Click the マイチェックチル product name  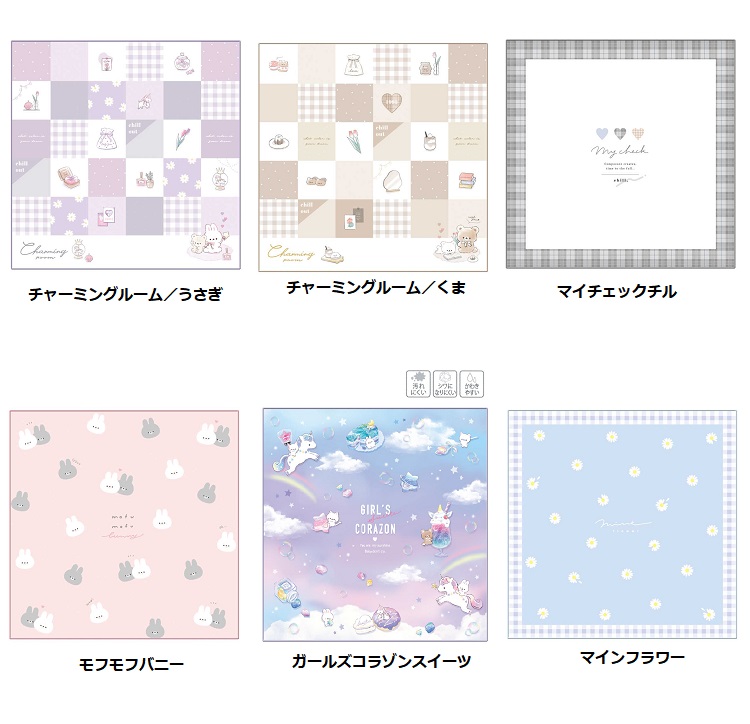point(617,291)
